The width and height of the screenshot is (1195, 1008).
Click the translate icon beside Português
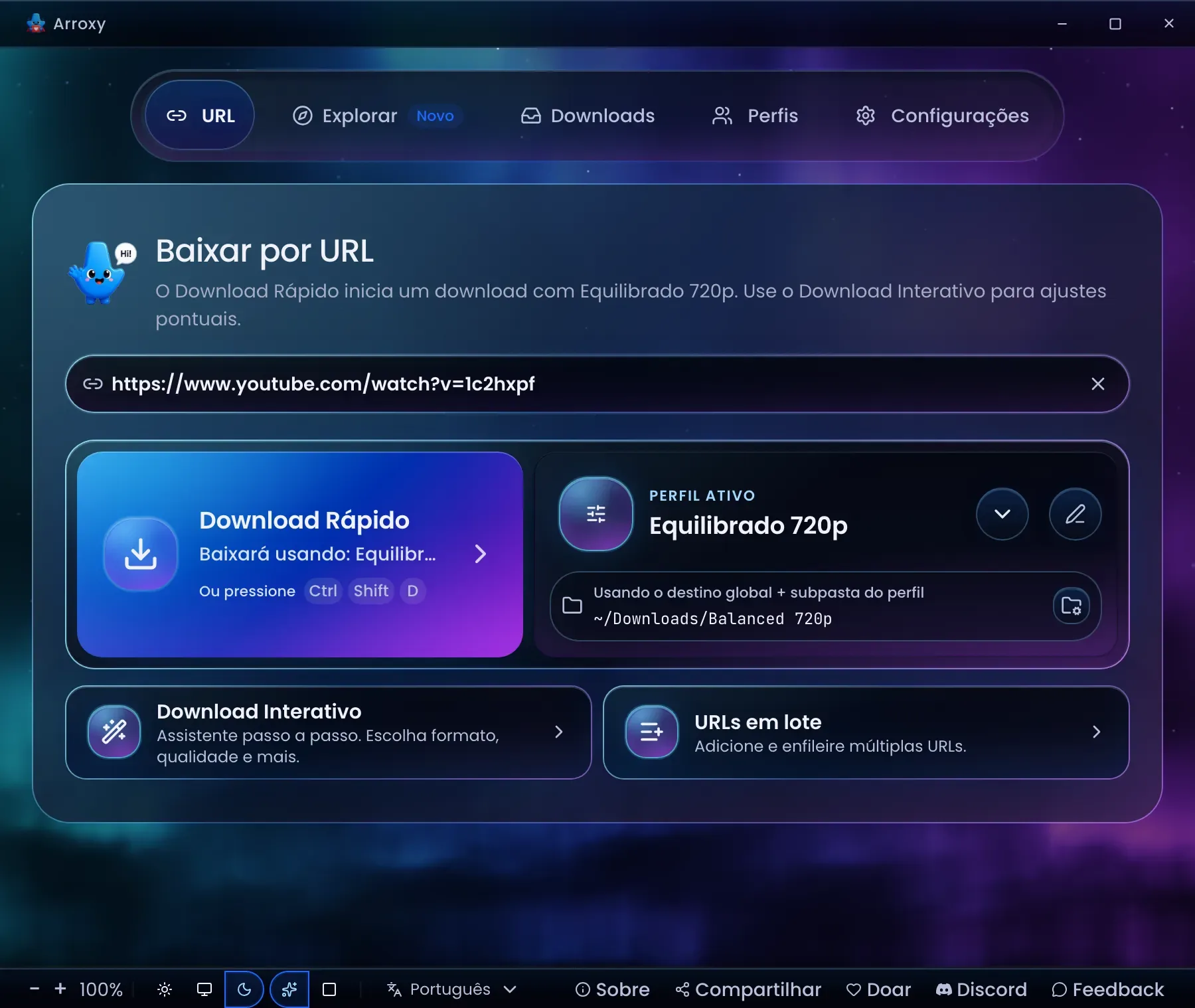tap(394, 989)
